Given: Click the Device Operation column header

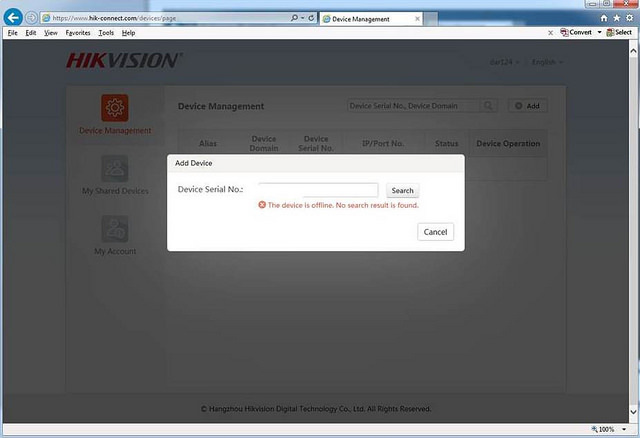Looking at the screenshot, I should pyautogui.click(x=508, y=143).
